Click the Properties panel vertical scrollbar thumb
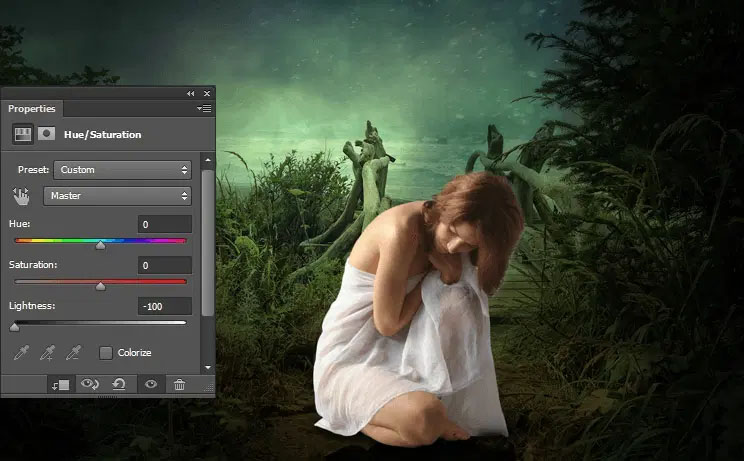 [207, 243]
